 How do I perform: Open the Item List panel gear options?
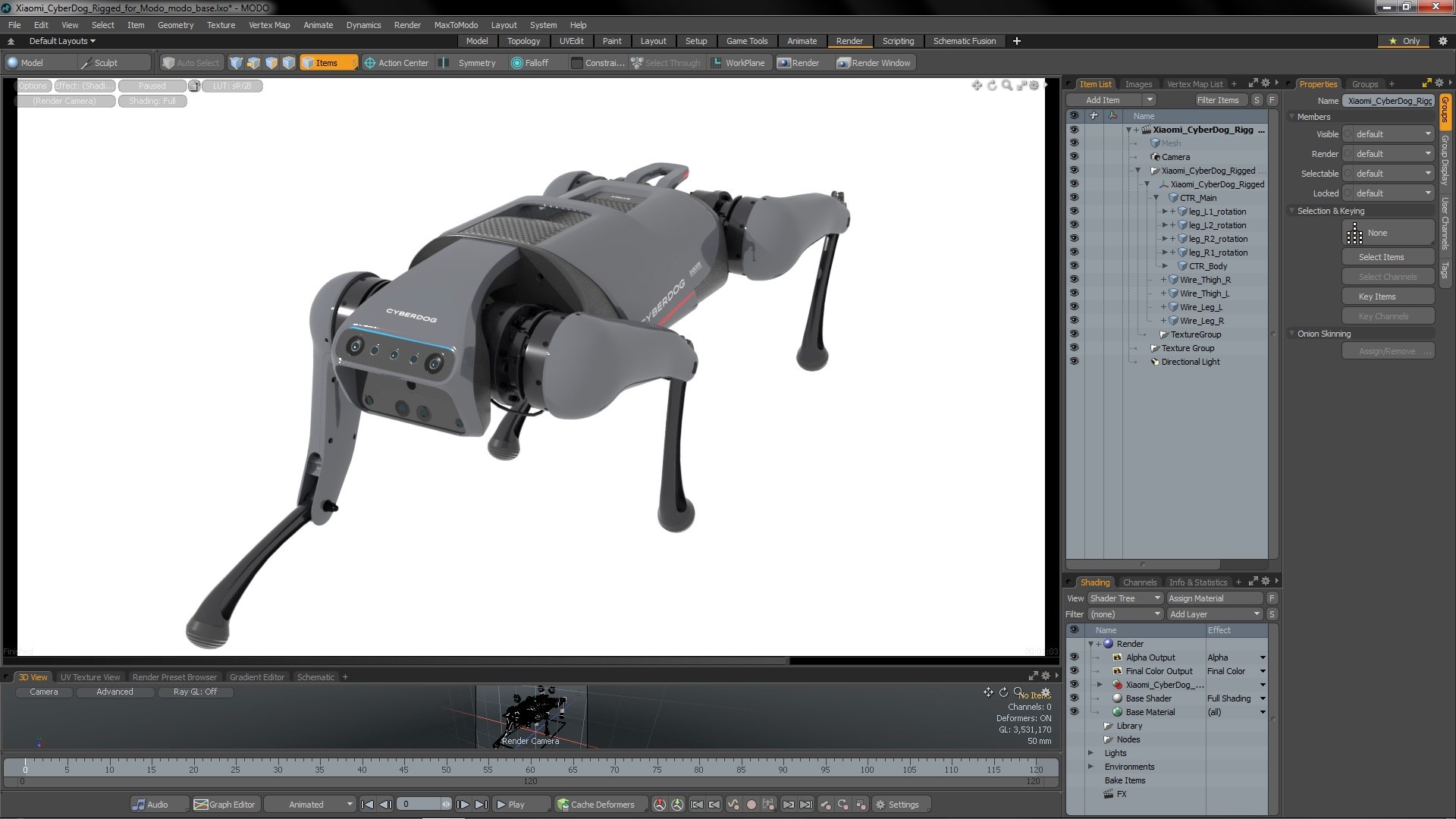(x=1265, y=83)
